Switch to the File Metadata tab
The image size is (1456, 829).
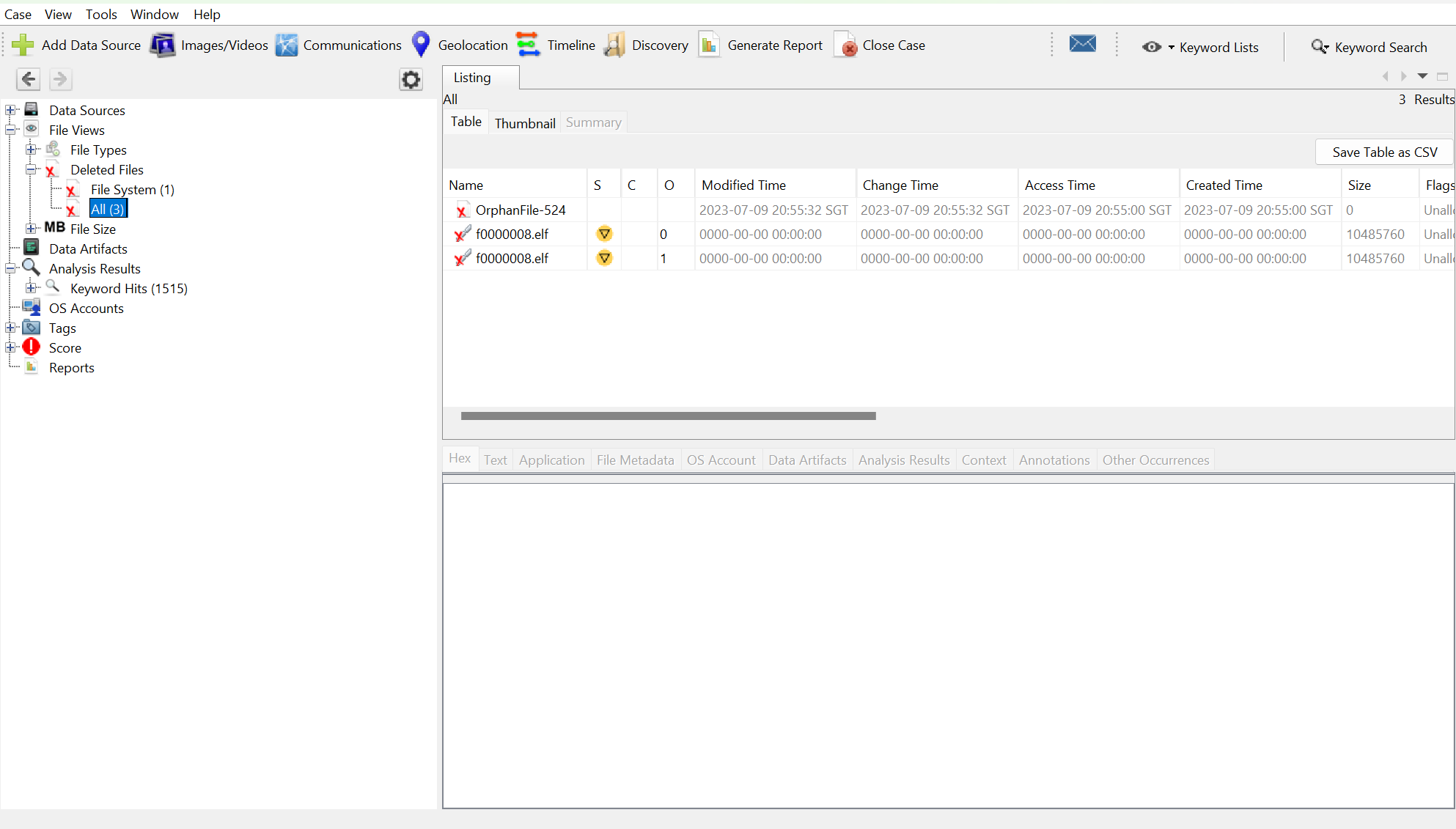point(635,460)
